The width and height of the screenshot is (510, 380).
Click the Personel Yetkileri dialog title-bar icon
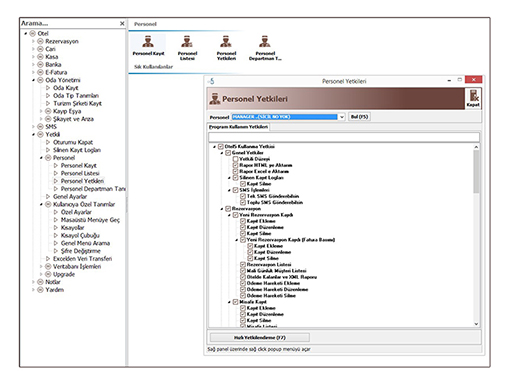tap(211, 81)
